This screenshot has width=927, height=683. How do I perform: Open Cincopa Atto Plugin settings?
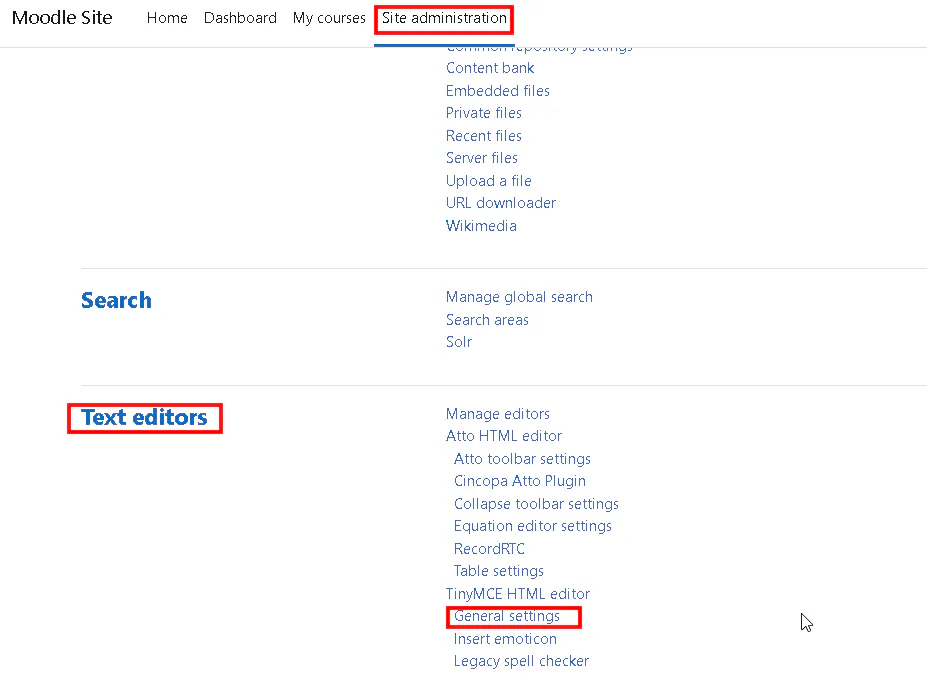pyautogui.click(x=520, y=481)
